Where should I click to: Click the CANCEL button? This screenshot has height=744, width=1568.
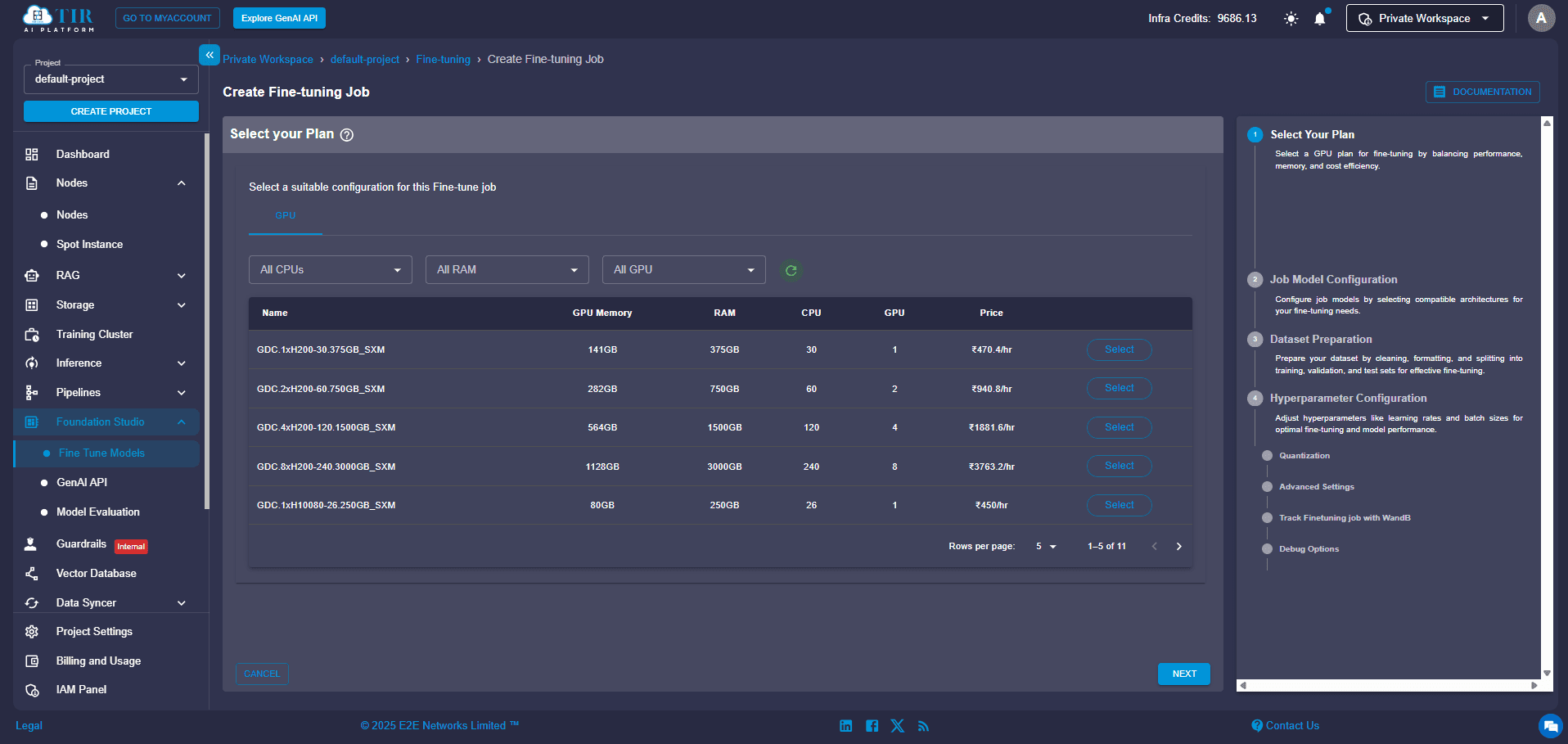pos(262,674)
